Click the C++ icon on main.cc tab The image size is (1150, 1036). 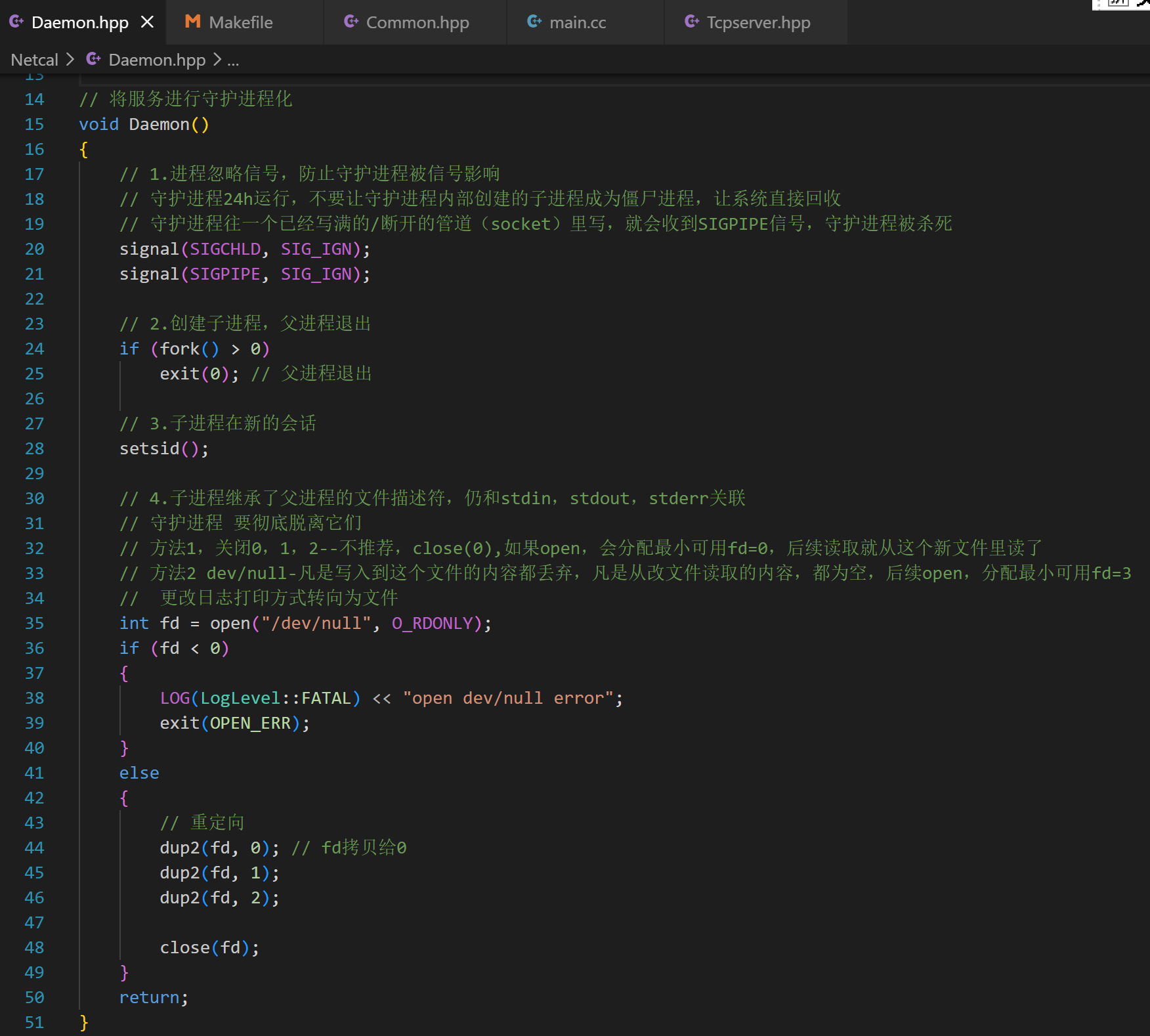click(534, 22)
